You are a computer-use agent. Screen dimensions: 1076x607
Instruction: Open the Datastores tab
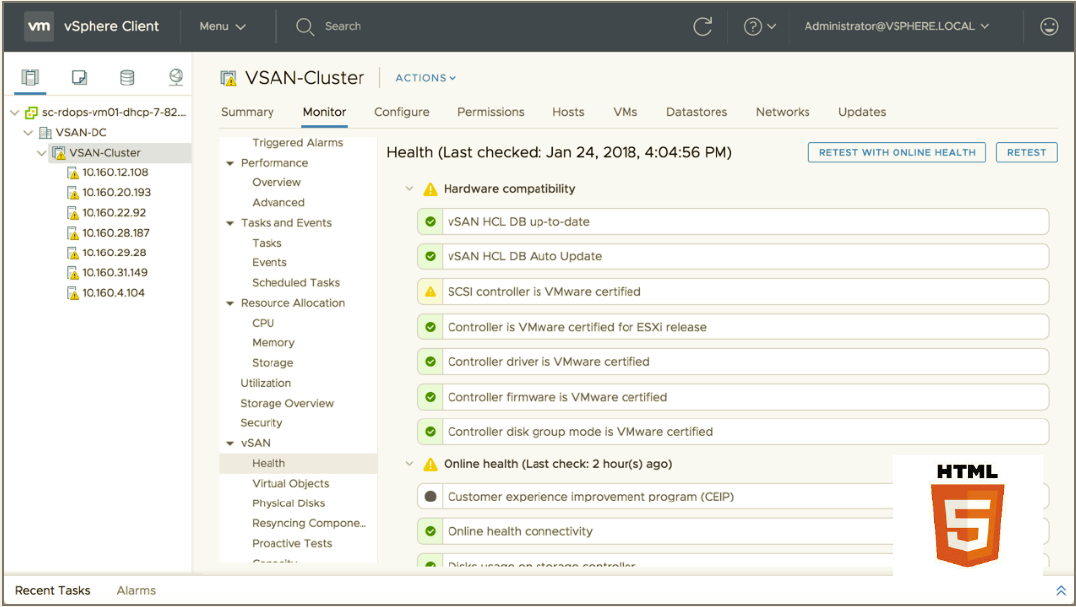696,112
